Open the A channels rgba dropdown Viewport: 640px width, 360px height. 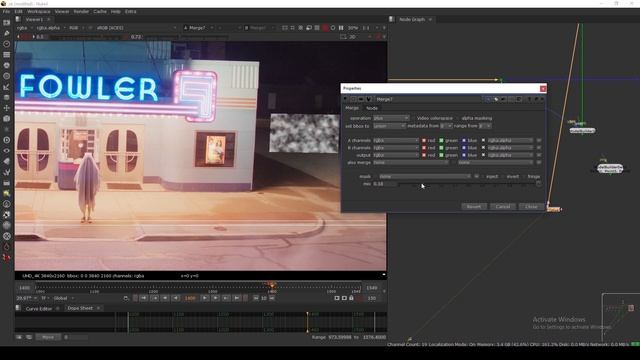coord(396,140)
